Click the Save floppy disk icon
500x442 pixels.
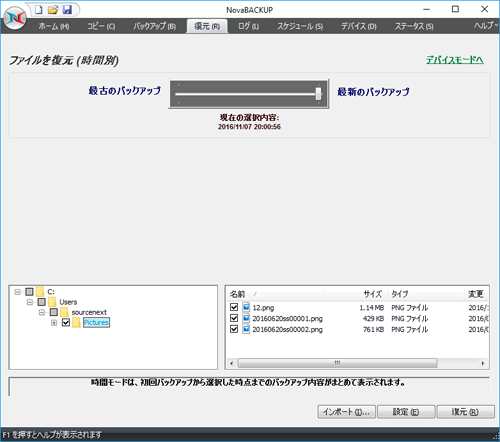point(67,10)
